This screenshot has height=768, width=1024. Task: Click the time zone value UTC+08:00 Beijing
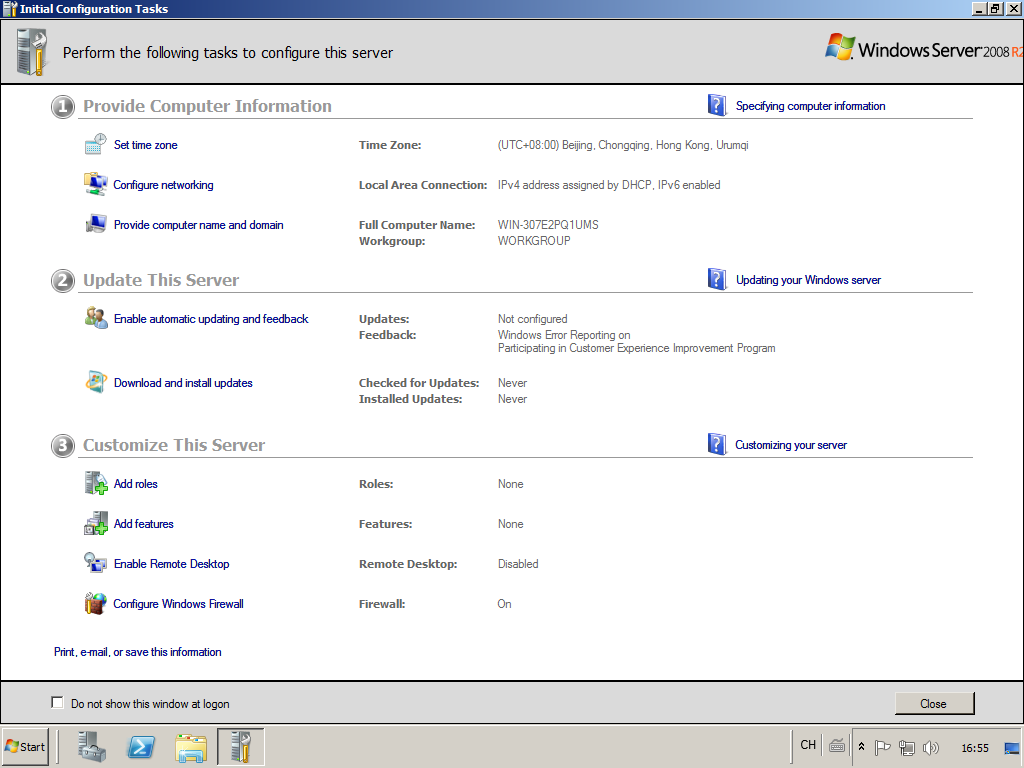[x=623, y=145]
